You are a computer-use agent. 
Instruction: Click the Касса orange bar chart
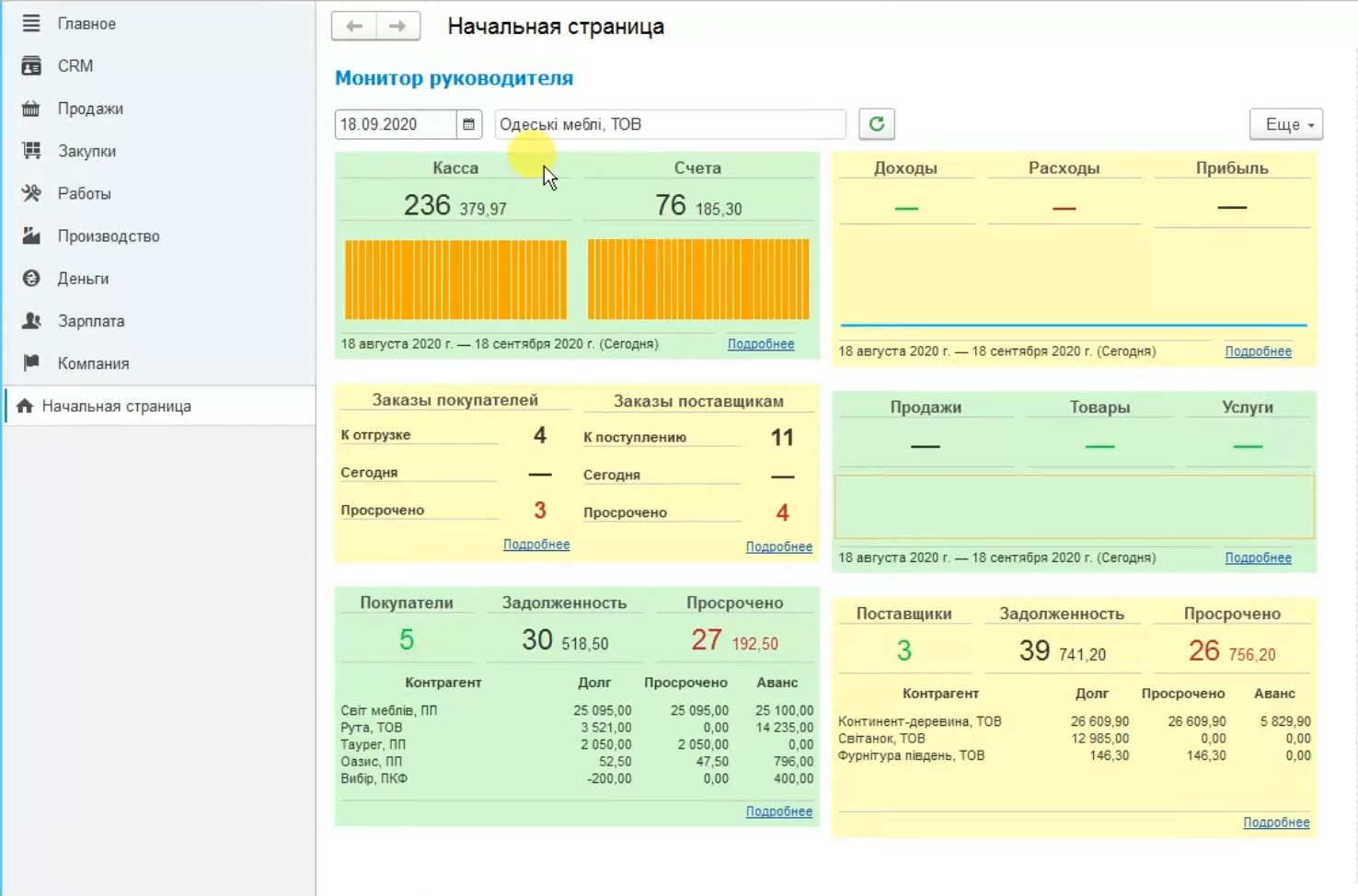coord(455,279)
